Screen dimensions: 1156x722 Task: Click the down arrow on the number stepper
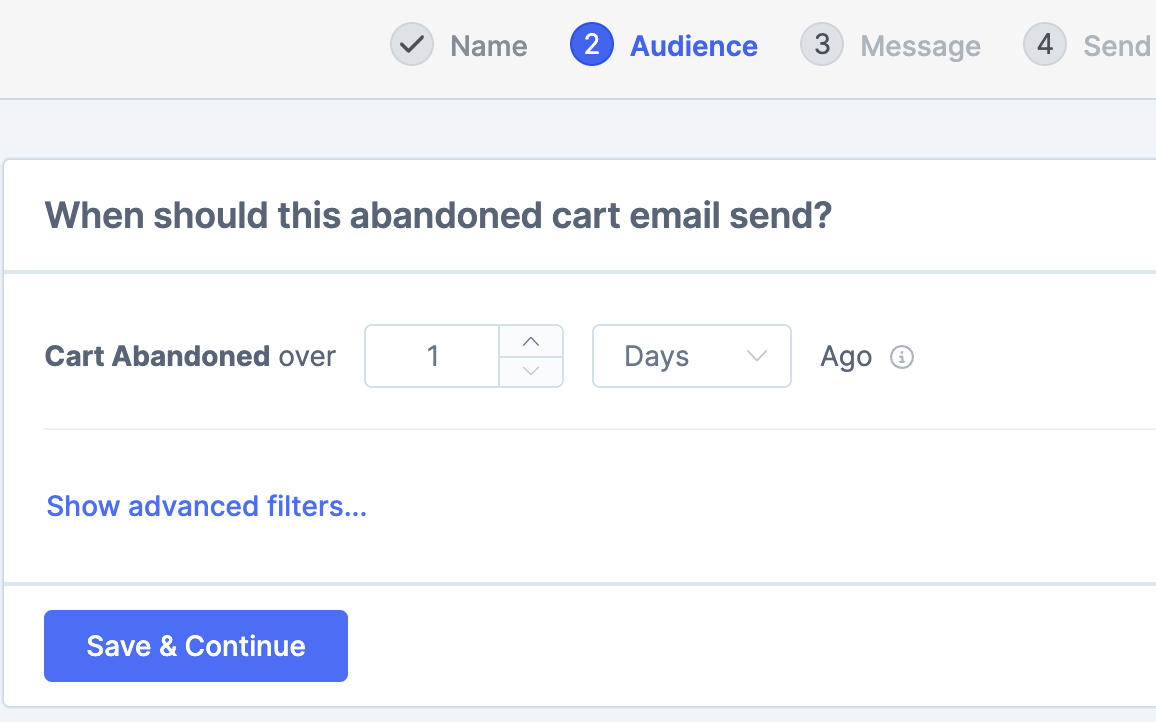click(x=531, y=371)
